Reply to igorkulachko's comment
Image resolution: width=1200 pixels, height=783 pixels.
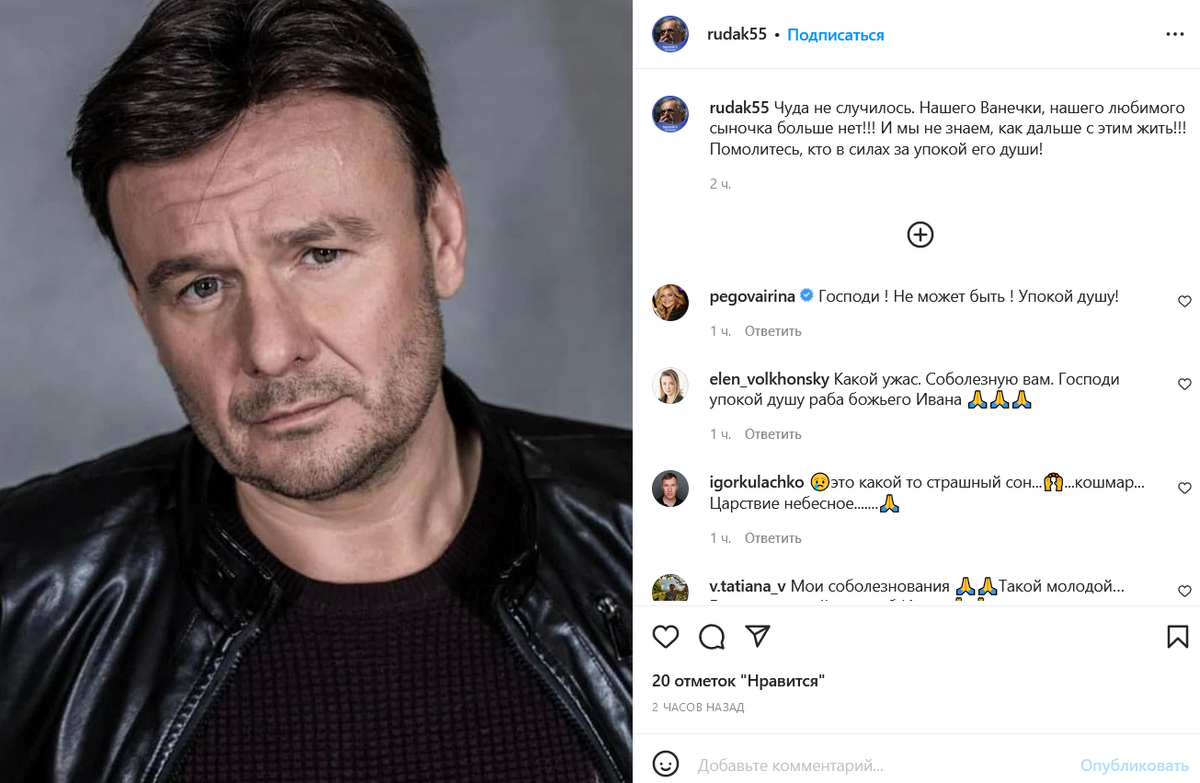coord(773,538)
